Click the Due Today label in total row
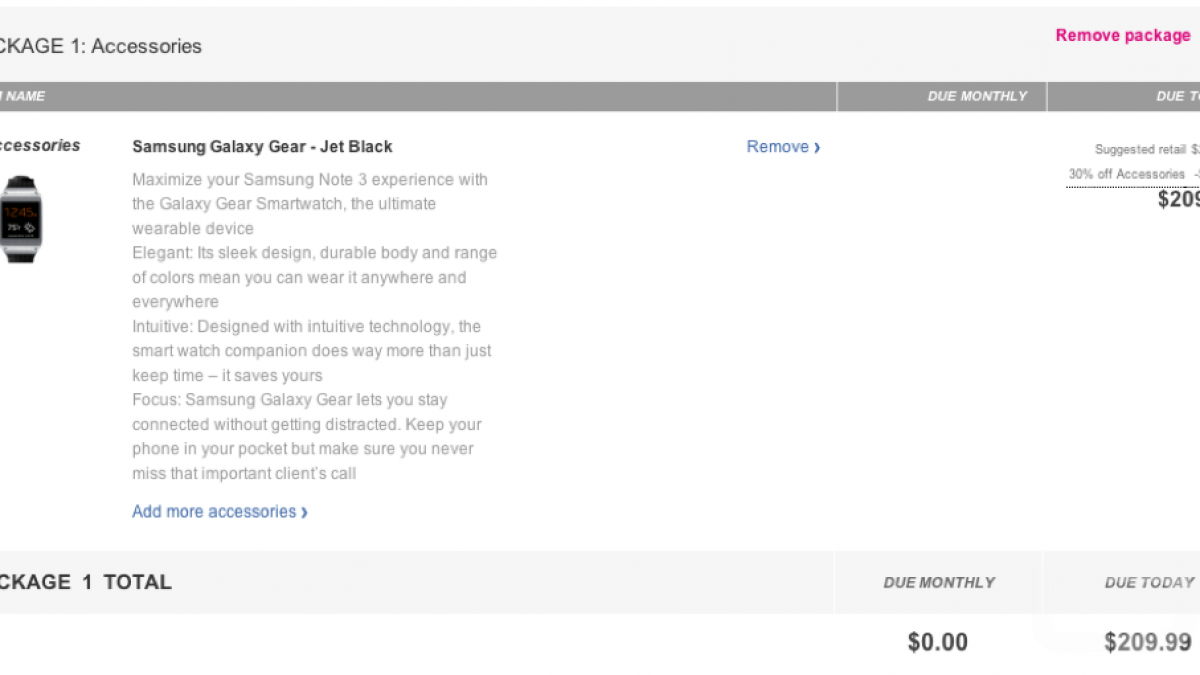 (x=1149, y=582)
